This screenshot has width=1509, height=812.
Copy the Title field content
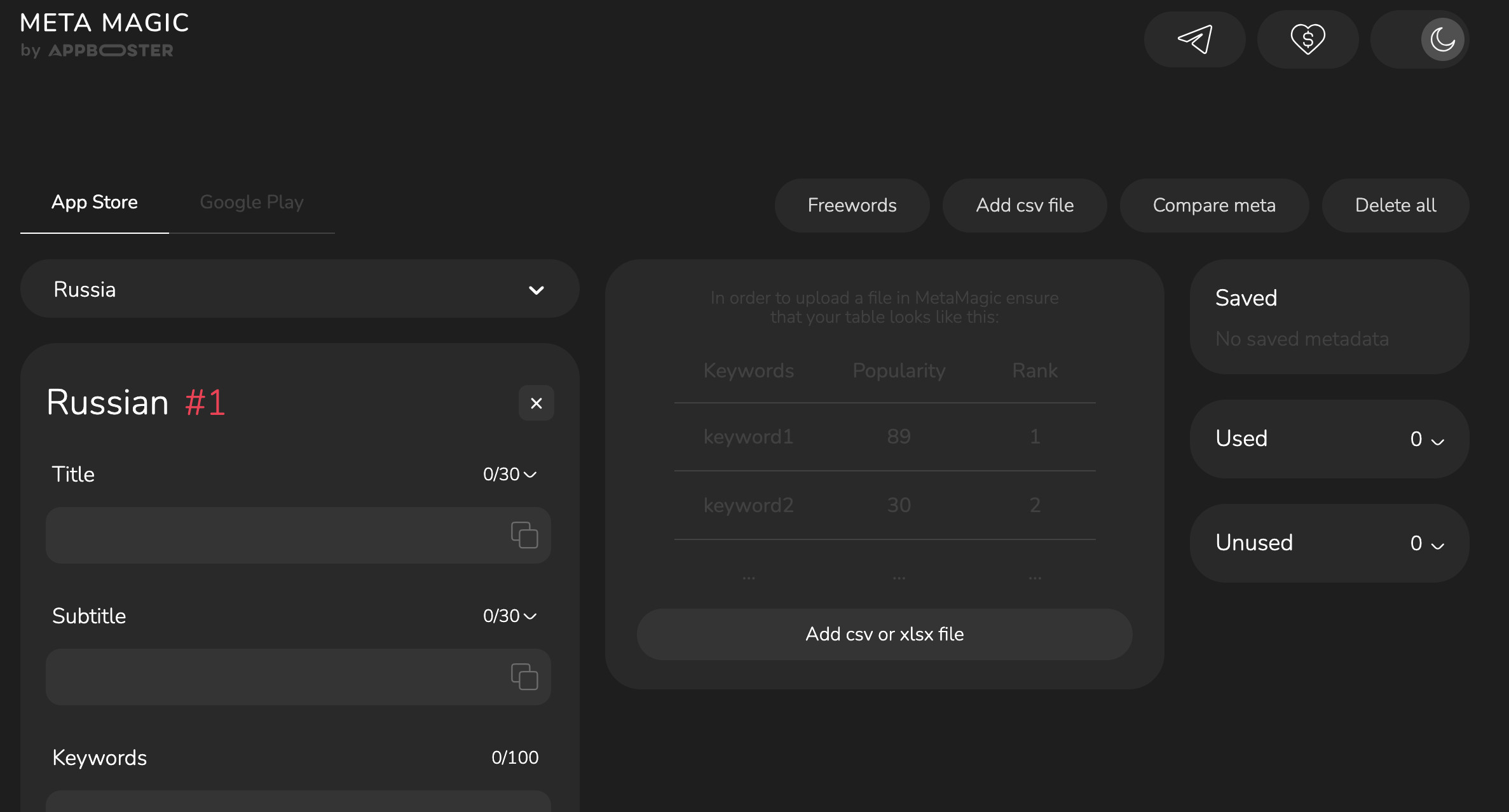click(x=524, y=535)
